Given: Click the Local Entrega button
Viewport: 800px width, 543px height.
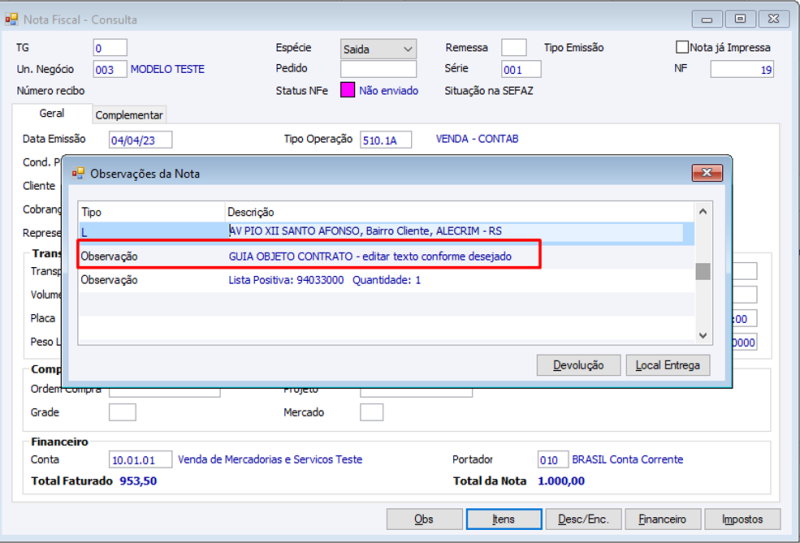Looking at the screenshot, I should tap(668, 365).
